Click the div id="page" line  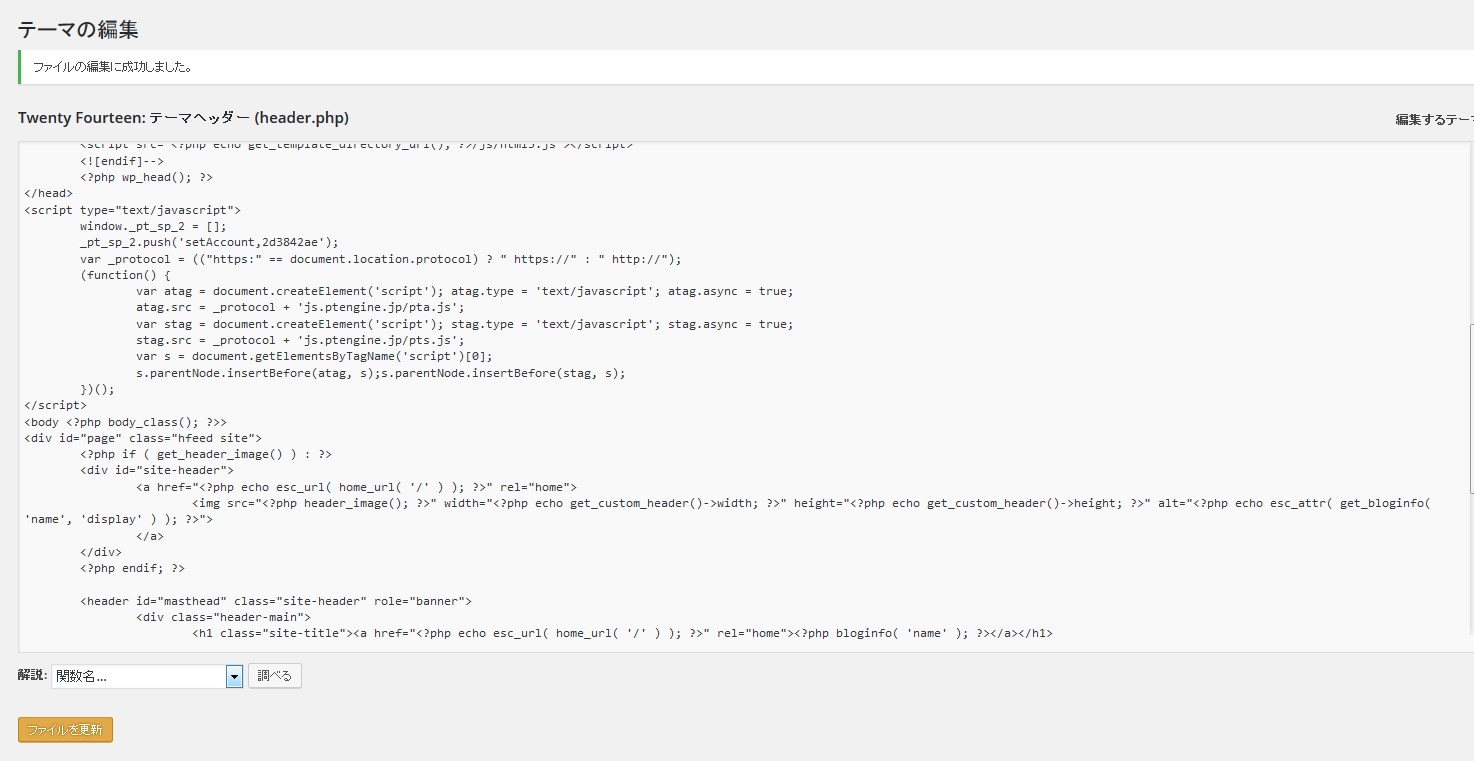pyautogui.click(x=142, y=438)
